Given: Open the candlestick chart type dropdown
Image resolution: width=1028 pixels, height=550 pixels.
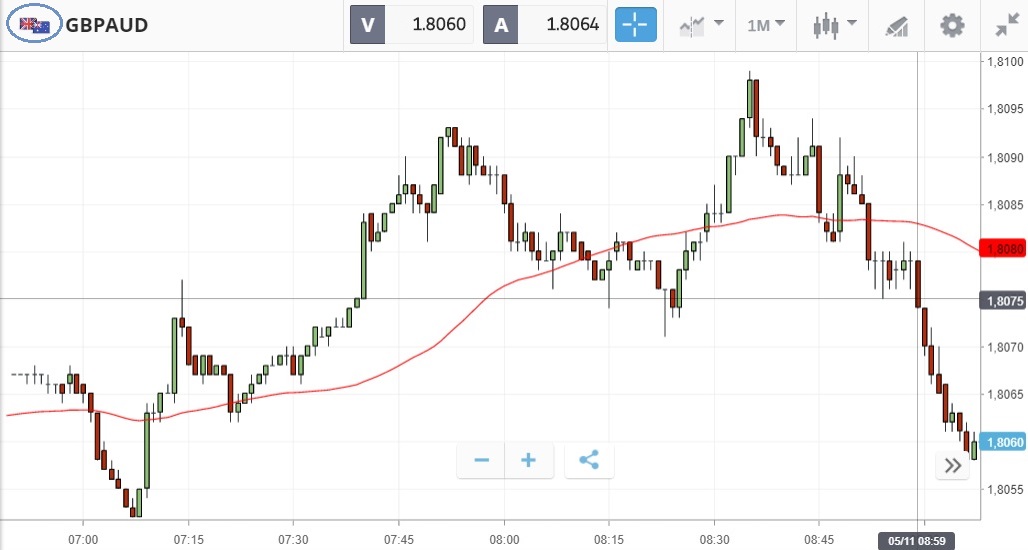Looking at the screenshot, I should 836,25.
